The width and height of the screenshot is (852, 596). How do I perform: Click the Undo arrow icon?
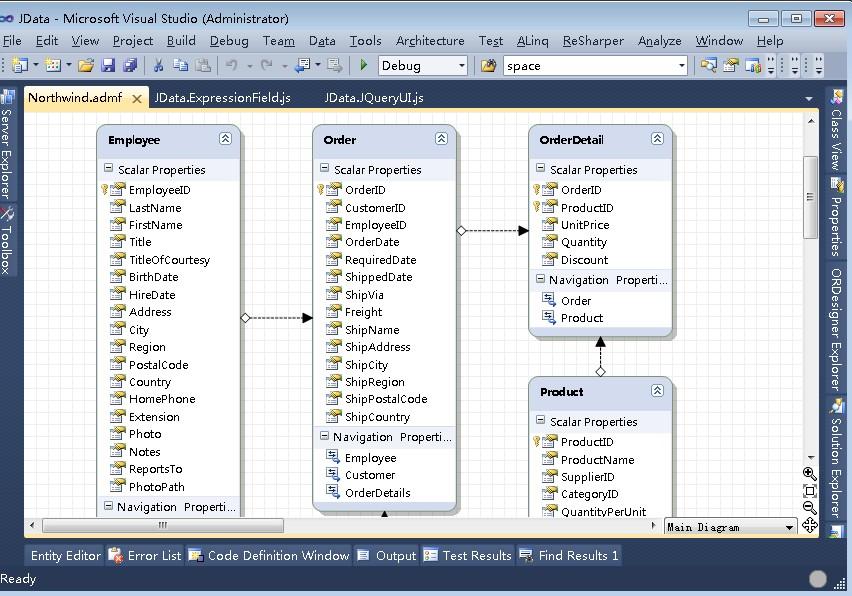pyautogui.click(x=232, y=66)
